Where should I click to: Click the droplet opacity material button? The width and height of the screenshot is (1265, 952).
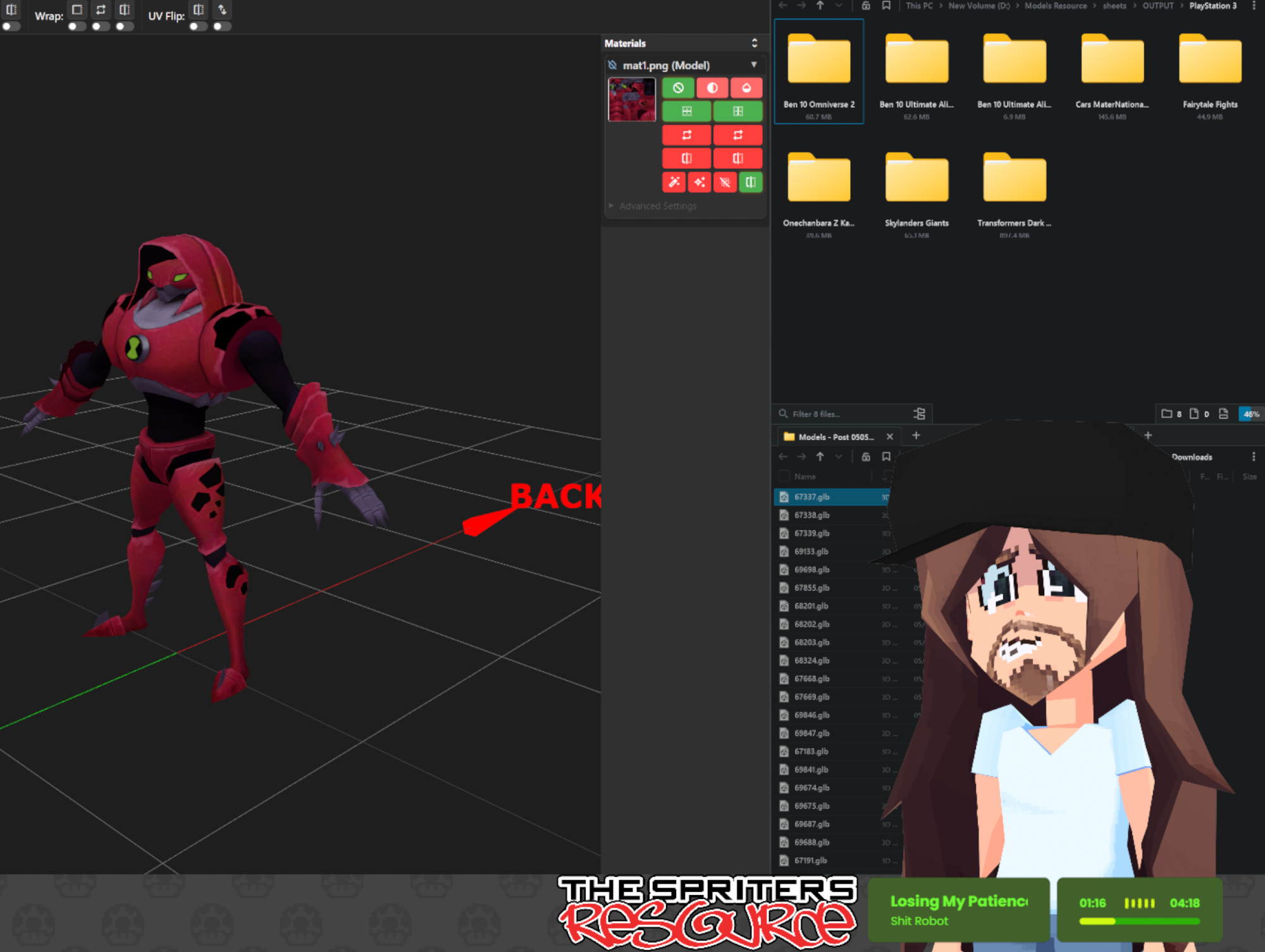746,88
